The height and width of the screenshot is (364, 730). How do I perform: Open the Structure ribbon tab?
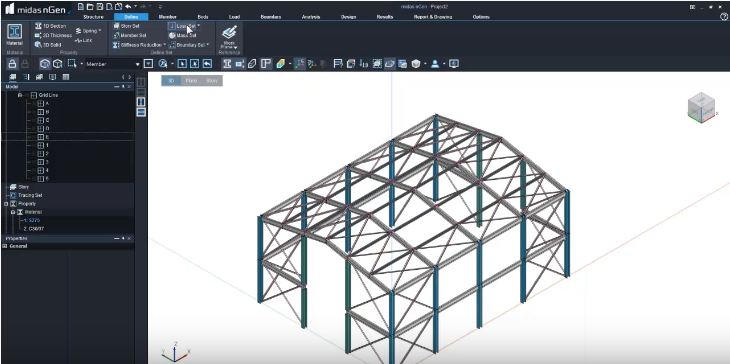coord(93,17)
